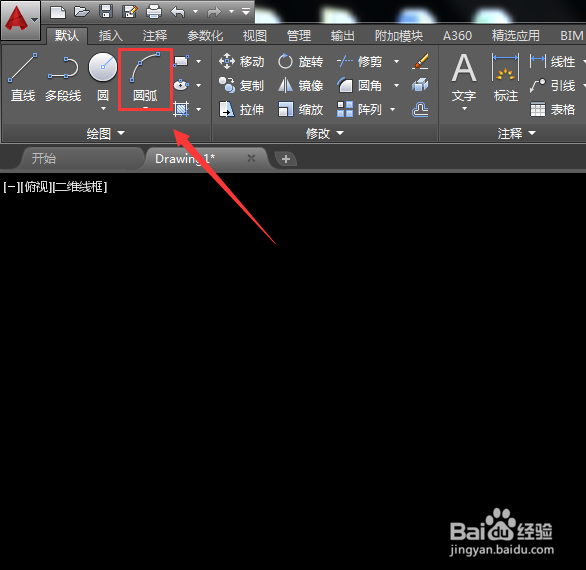
Task: Click the Redo arrow icon
Action: pos(214,12)
